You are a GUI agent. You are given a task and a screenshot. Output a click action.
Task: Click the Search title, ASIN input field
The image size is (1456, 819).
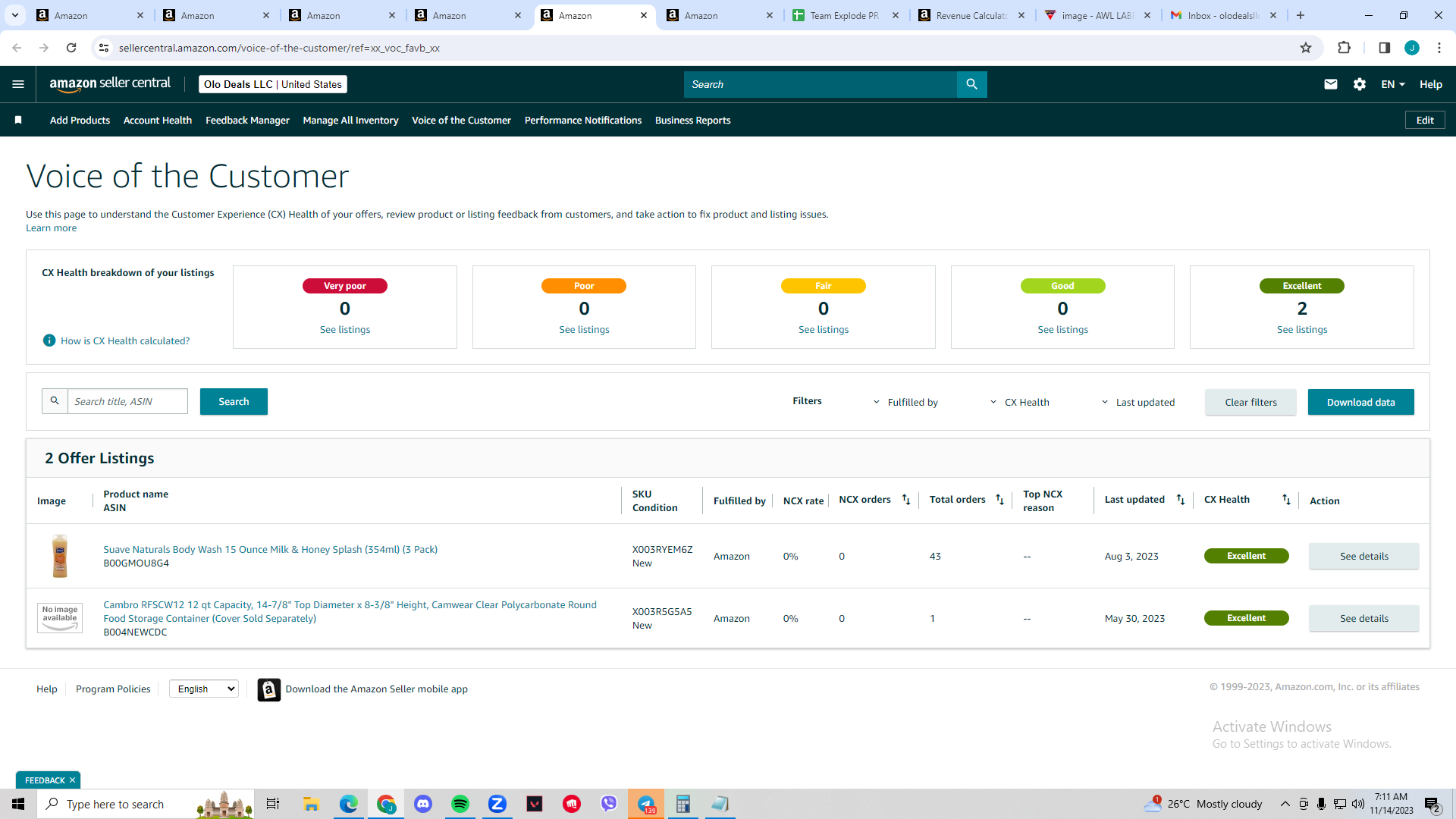(x=127, y=401)
